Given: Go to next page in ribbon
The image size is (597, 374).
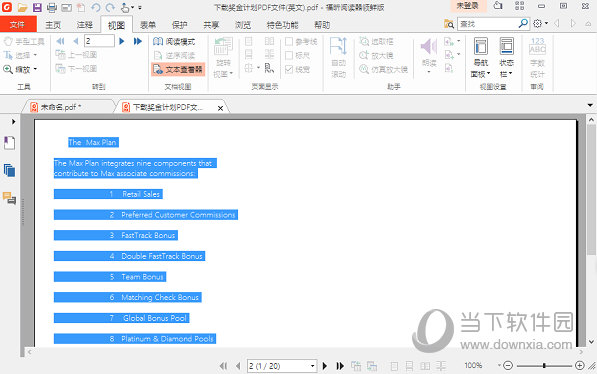Looking at the screenshot, I should 122,41.
